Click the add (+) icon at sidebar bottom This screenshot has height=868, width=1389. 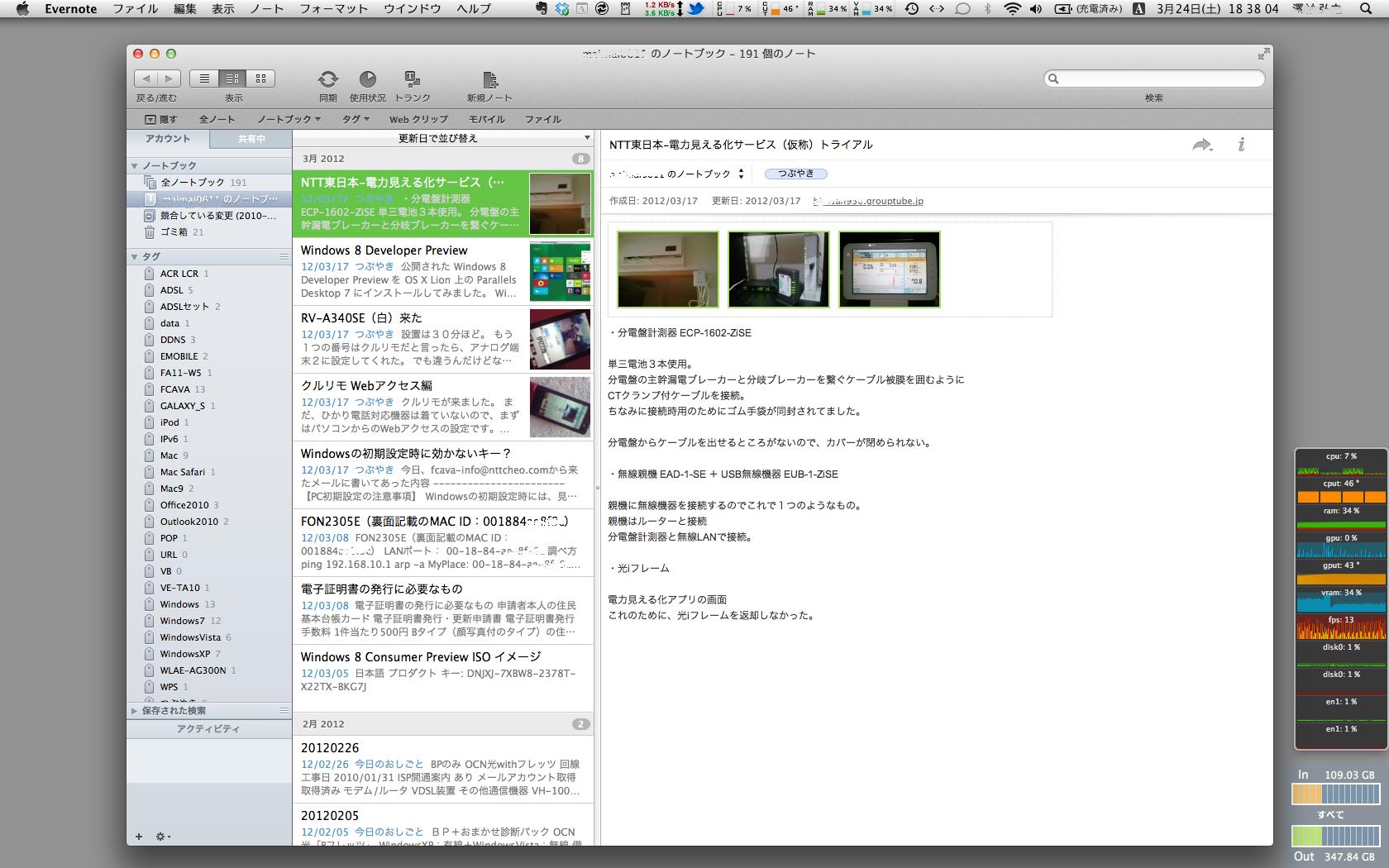pyautogui.click(x=139, y=837)
